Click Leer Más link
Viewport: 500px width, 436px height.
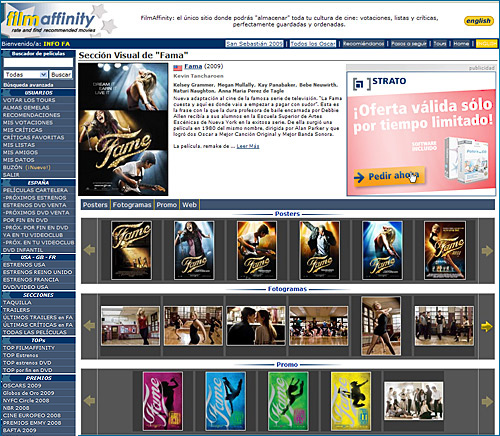(248, 146)
